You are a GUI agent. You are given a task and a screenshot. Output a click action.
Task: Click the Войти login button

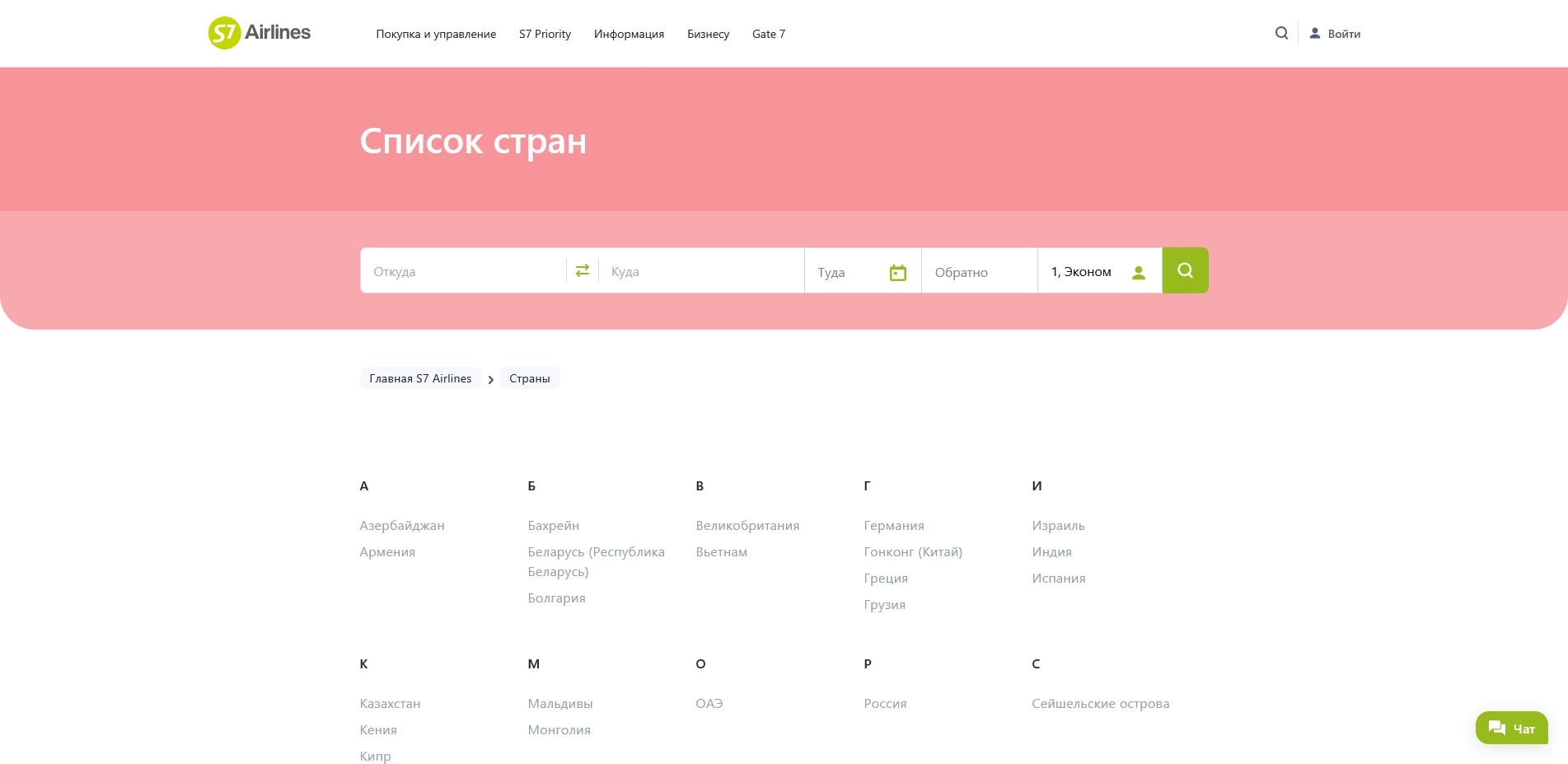pyautogui.click(x=1335, y=34)
